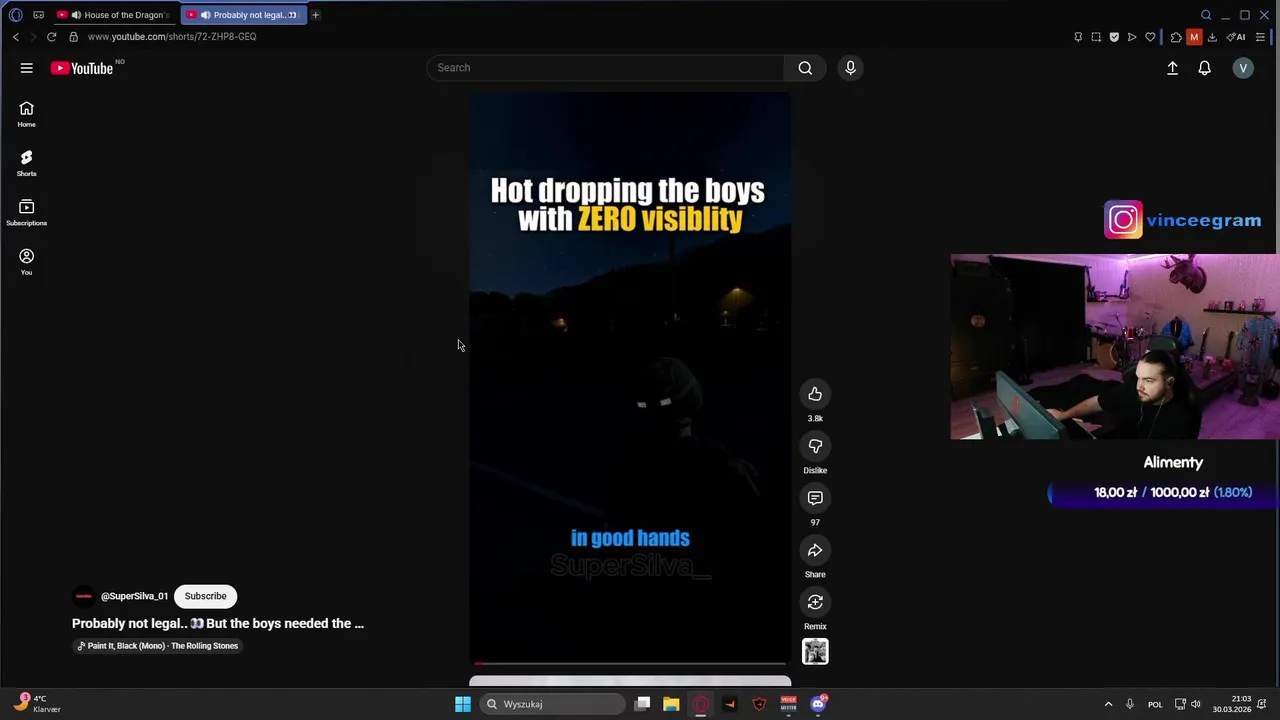This screenshot has width=1280, height=720.
Task: Open the weather widget showing 4°C
Action: coord(35,704)
